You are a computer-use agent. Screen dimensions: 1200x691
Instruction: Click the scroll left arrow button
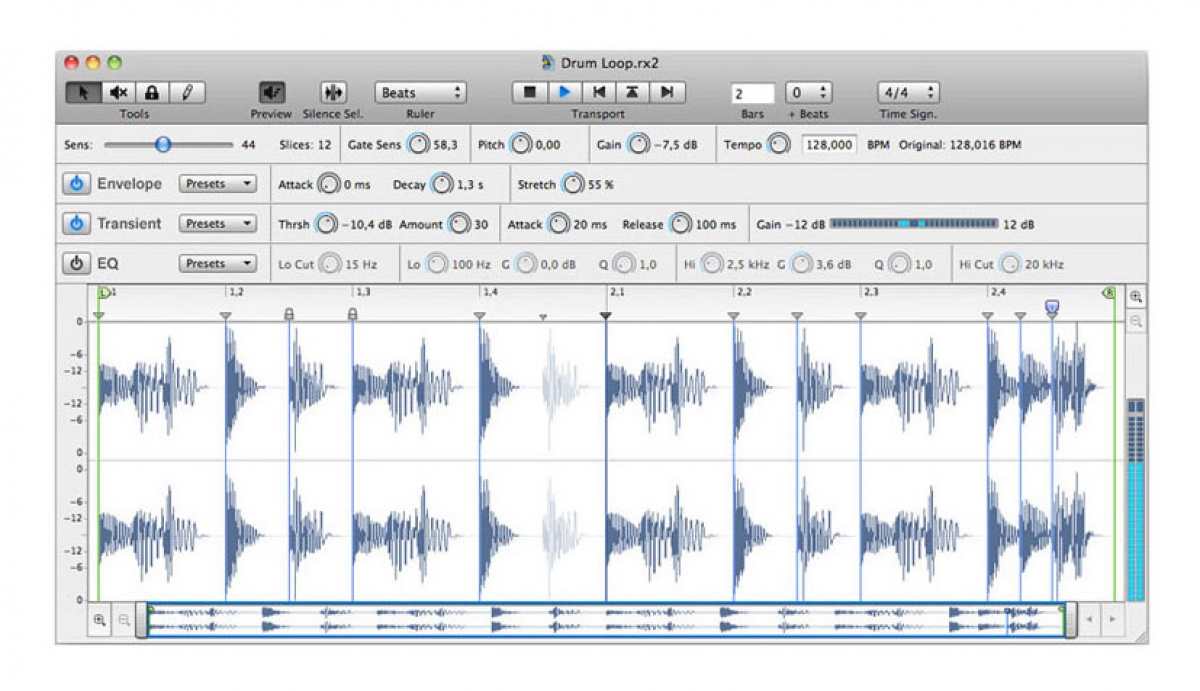coord(1091,620)
